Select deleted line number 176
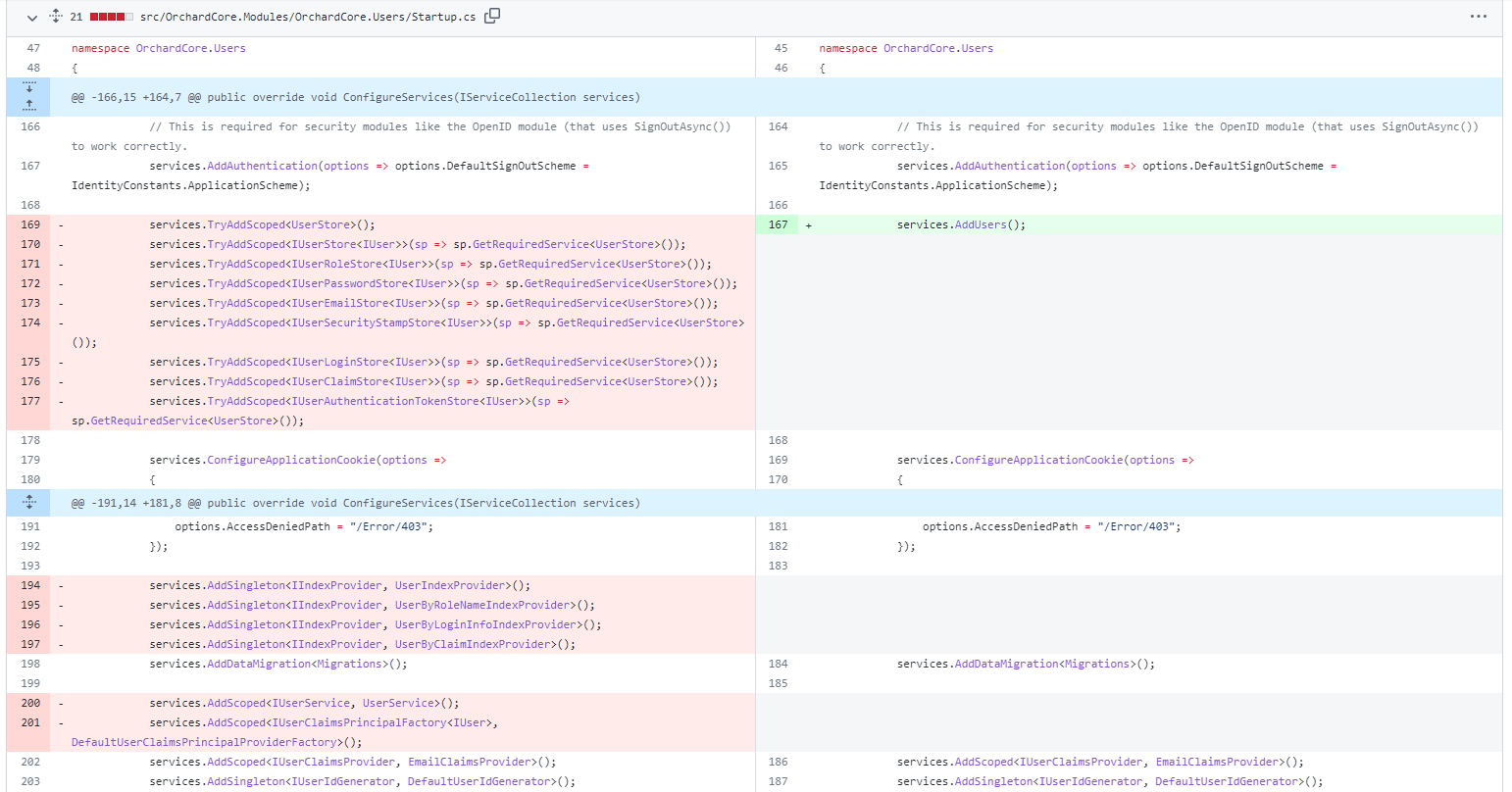 (x=29, y=381)
